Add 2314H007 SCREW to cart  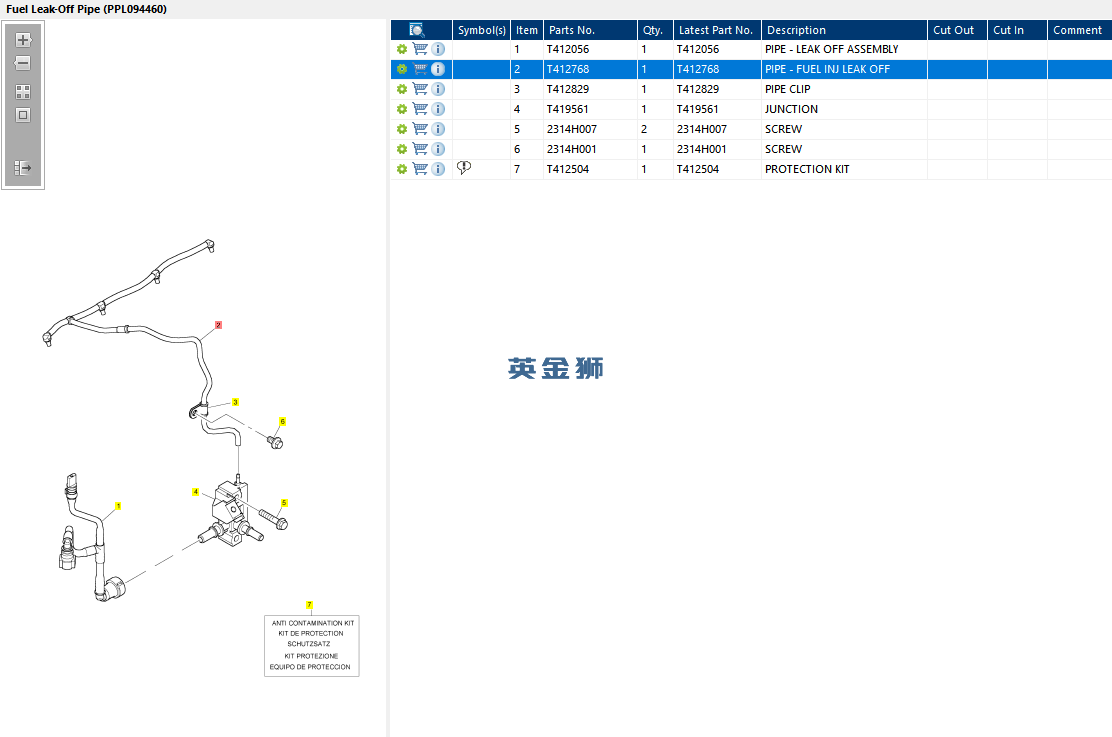[420, 128]
